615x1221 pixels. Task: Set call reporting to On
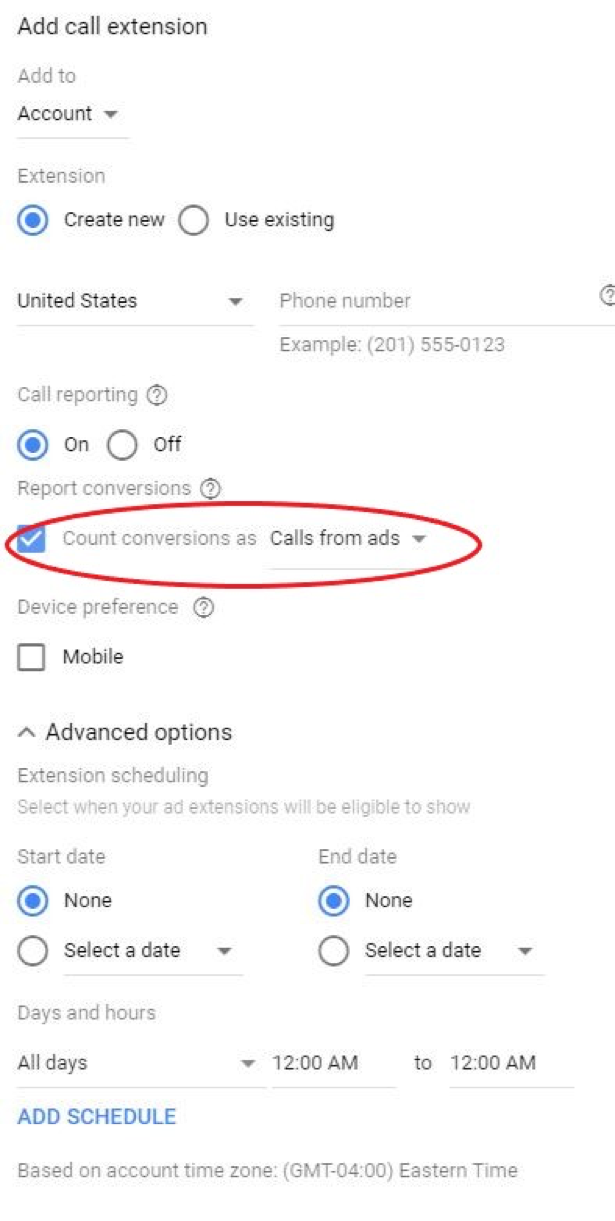click(33, 445)
